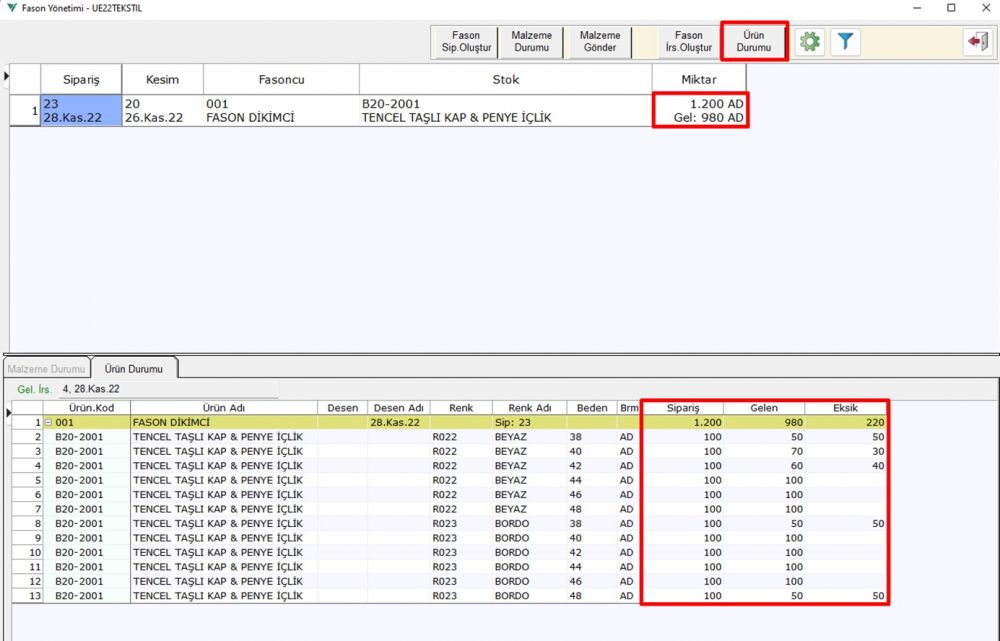Click the exit door icon
Screen dimensions: 1000x641
point(976,42)
